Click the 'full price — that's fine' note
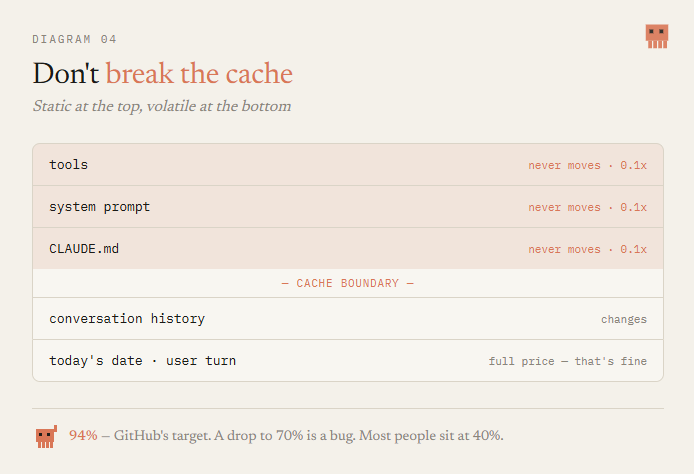 point(567,362)
